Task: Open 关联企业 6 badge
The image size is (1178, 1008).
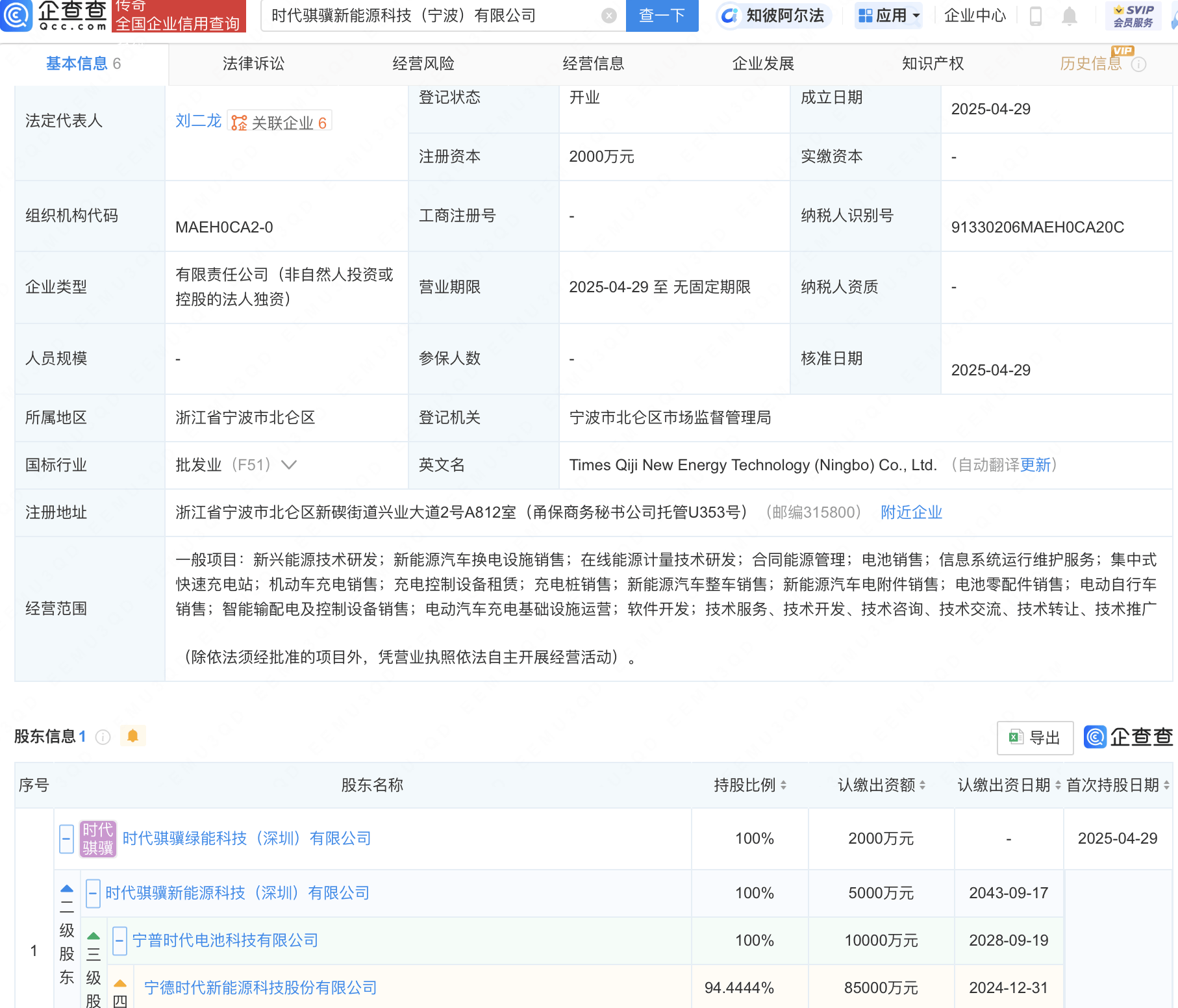Action: coord(280,122)
